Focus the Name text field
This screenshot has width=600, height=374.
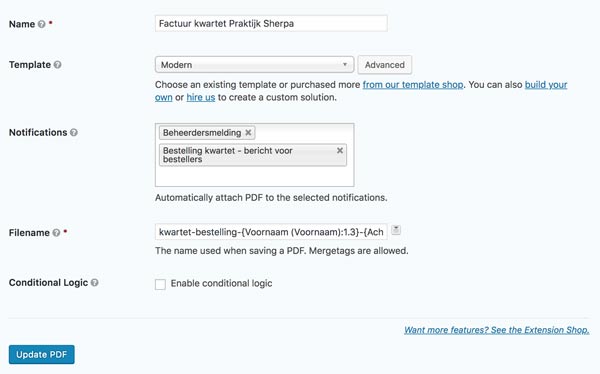tap(271, 23)
